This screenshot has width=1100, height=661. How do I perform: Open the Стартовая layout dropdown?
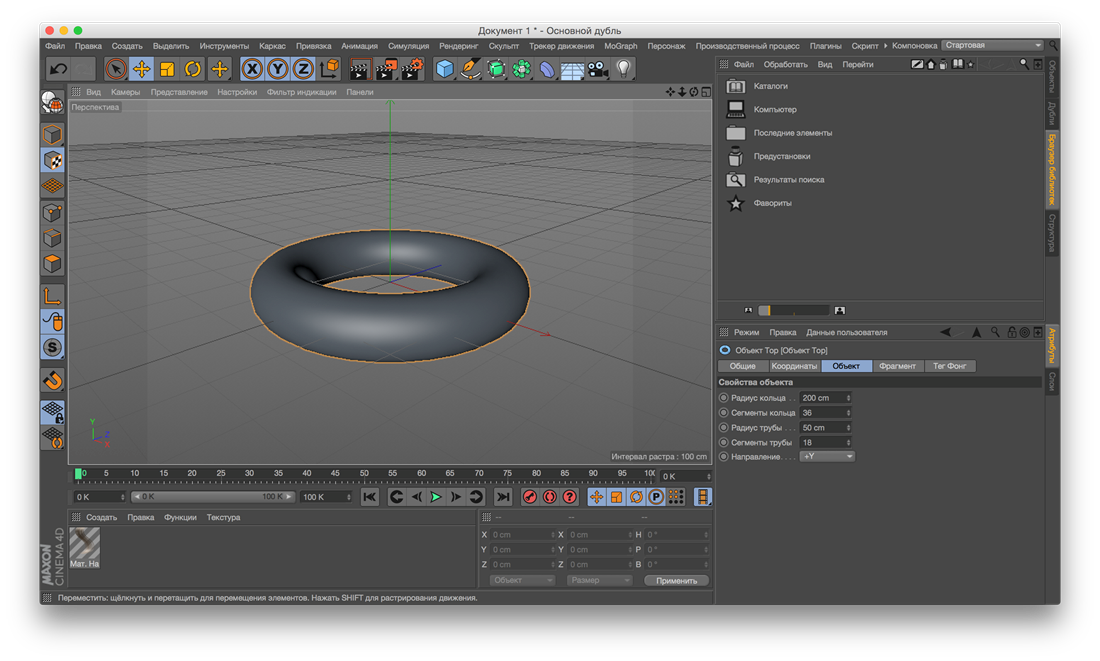click(992, 45)
